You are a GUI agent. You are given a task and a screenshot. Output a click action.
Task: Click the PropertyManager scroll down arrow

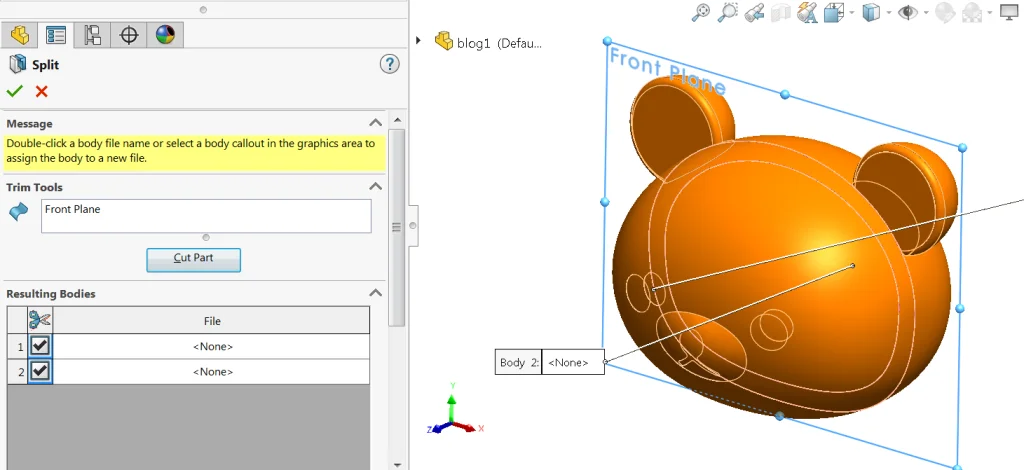tap(398, 464)
